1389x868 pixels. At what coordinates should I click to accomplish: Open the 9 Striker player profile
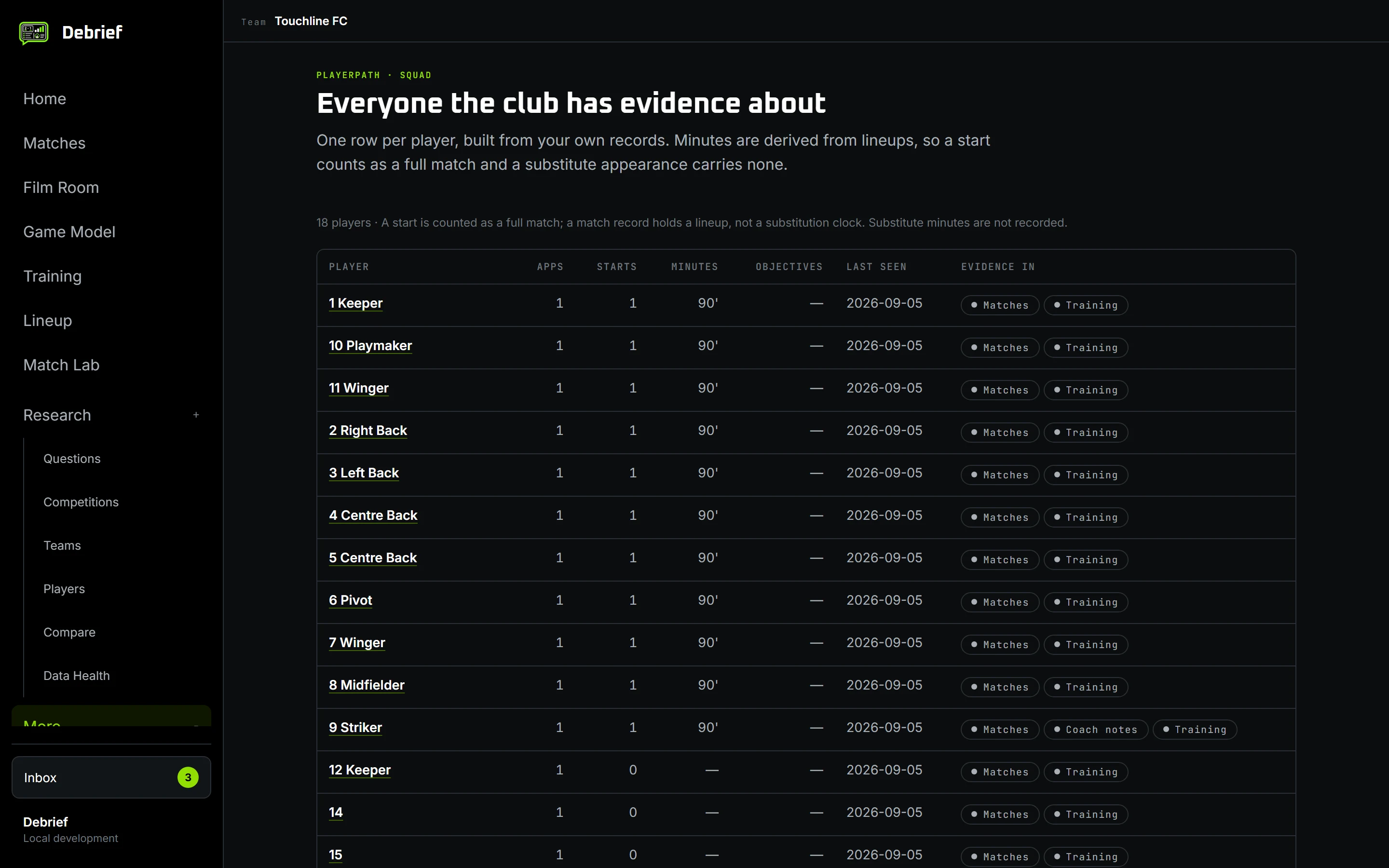click(355, 728)
